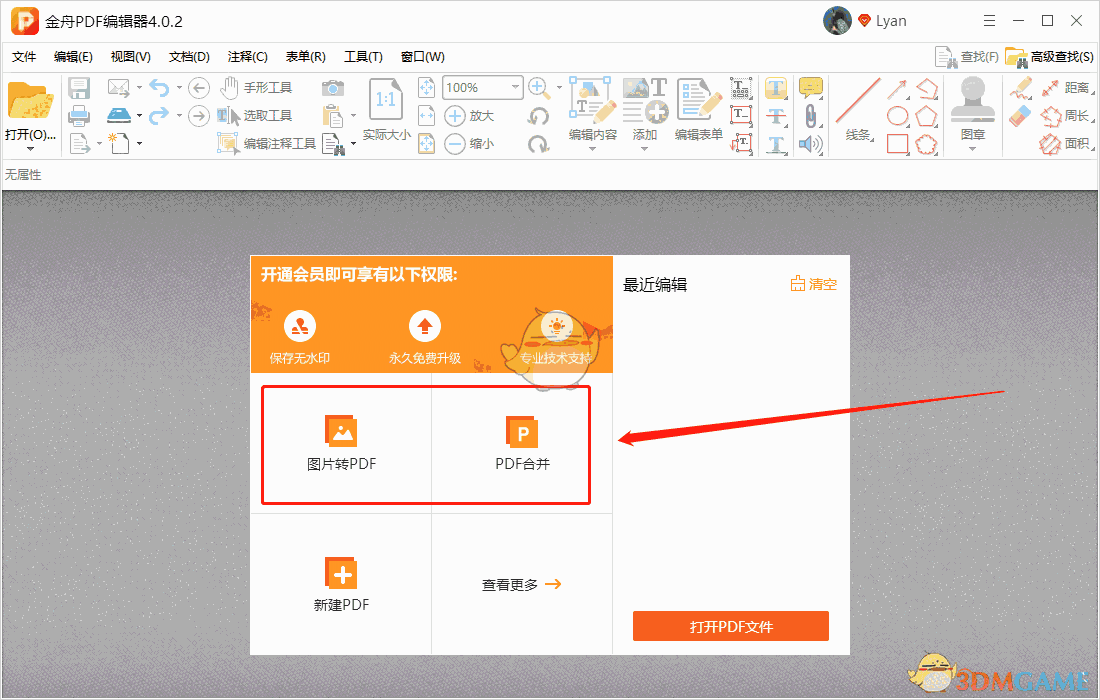Image resolution: width=1100 pixels, height=700 pixels.
Task: Open the 注释(C) menu
Action: point(246,56)
